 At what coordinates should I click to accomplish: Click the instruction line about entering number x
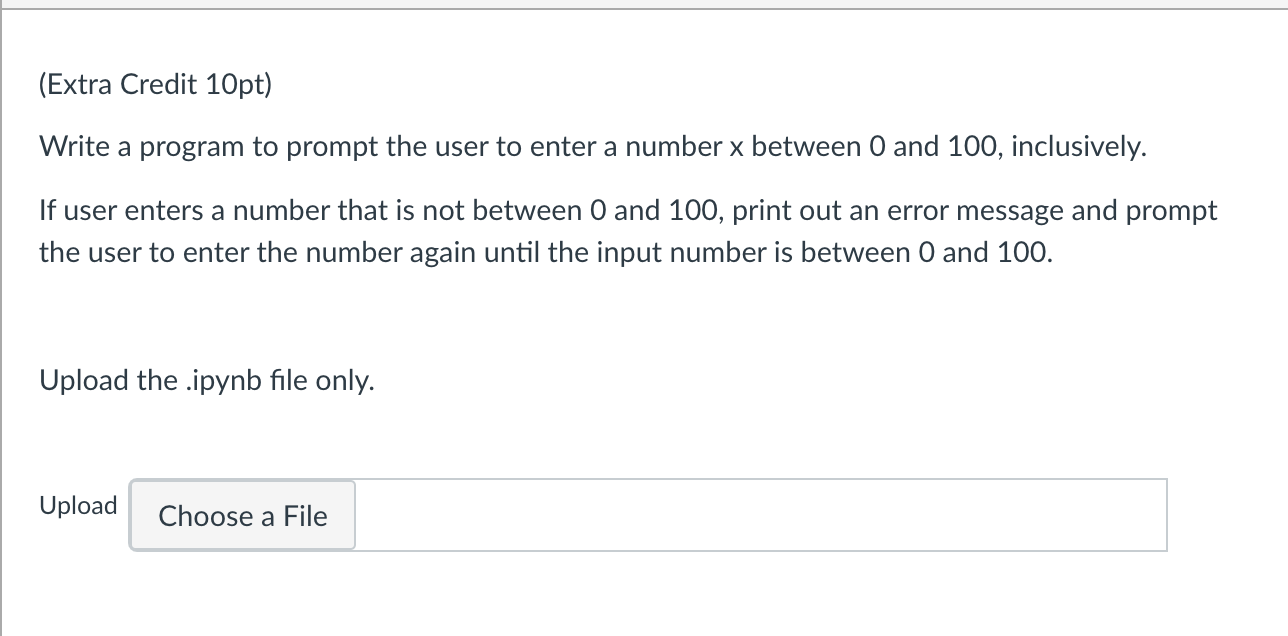click(x=590, y=147)
